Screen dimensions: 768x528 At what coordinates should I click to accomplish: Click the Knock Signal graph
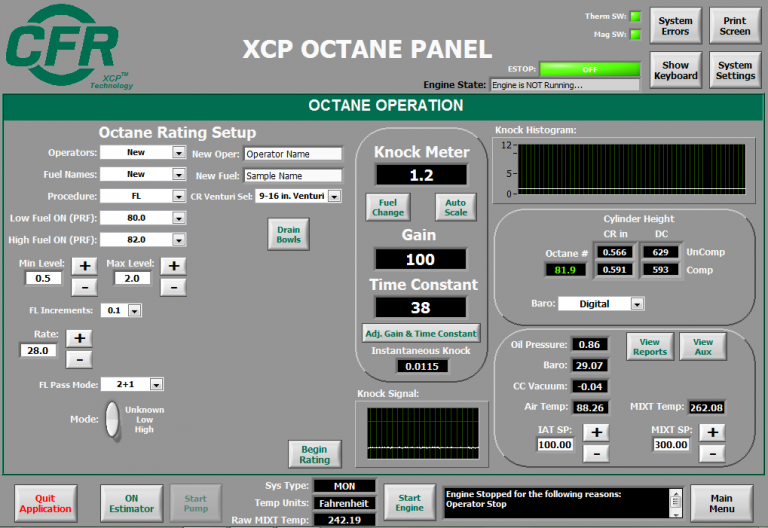(423, 433)
